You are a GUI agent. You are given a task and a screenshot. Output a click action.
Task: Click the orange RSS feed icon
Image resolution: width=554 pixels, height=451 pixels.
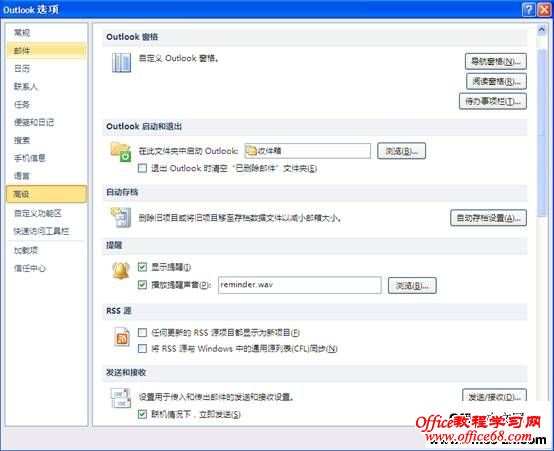(x=122, y=337)
